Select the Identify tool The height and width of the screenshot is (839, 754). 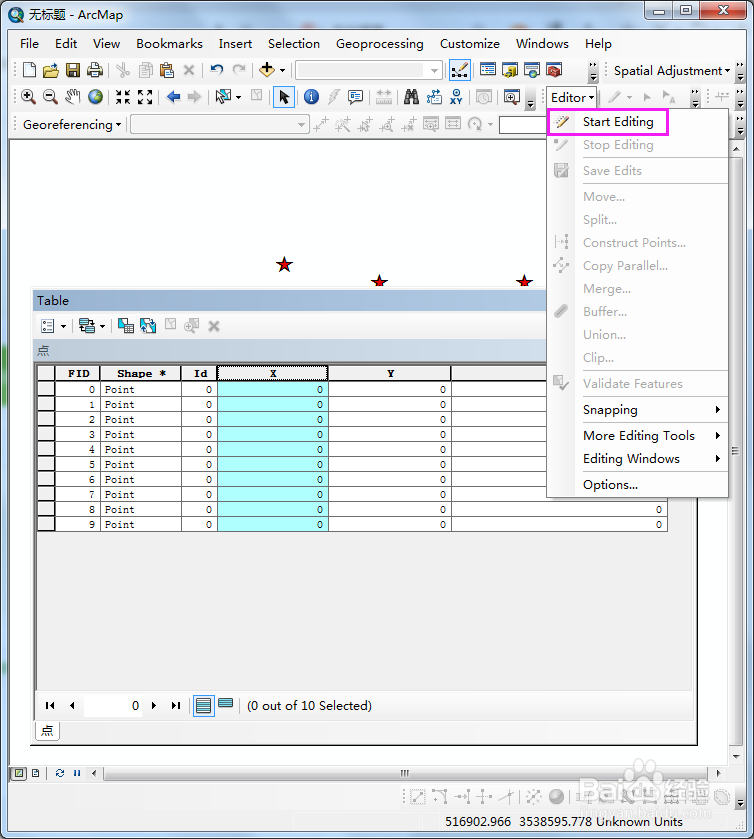pos(311,97)
